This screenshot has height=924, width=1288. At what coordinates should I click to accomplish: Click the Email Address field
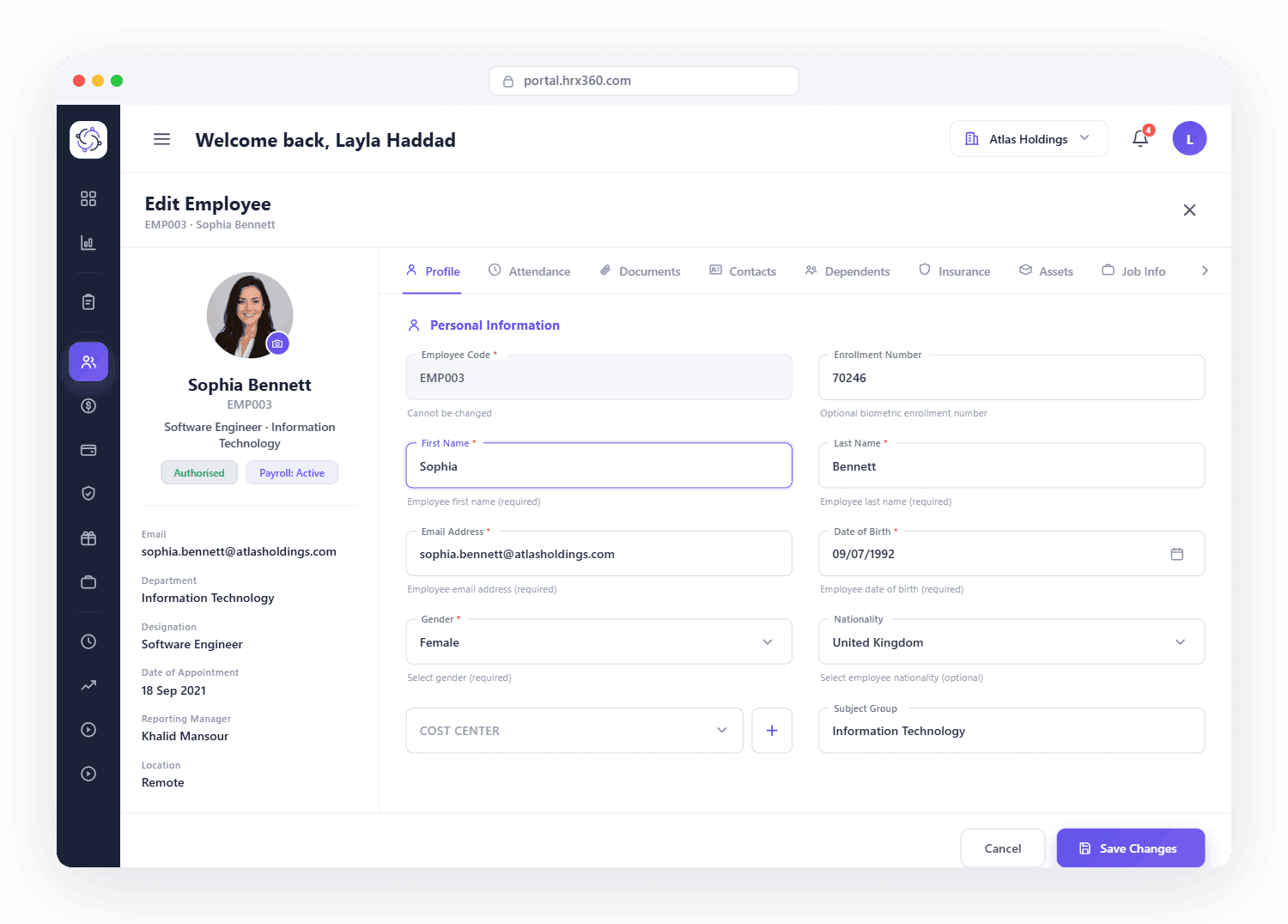coord(598,554)
